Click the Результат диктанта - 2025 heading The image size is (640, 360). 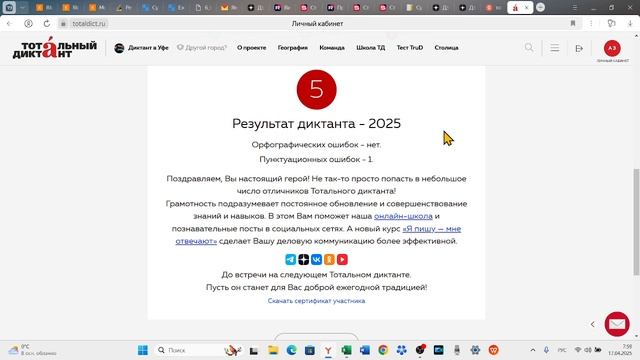pyautogui.click(x=316, y=123)
